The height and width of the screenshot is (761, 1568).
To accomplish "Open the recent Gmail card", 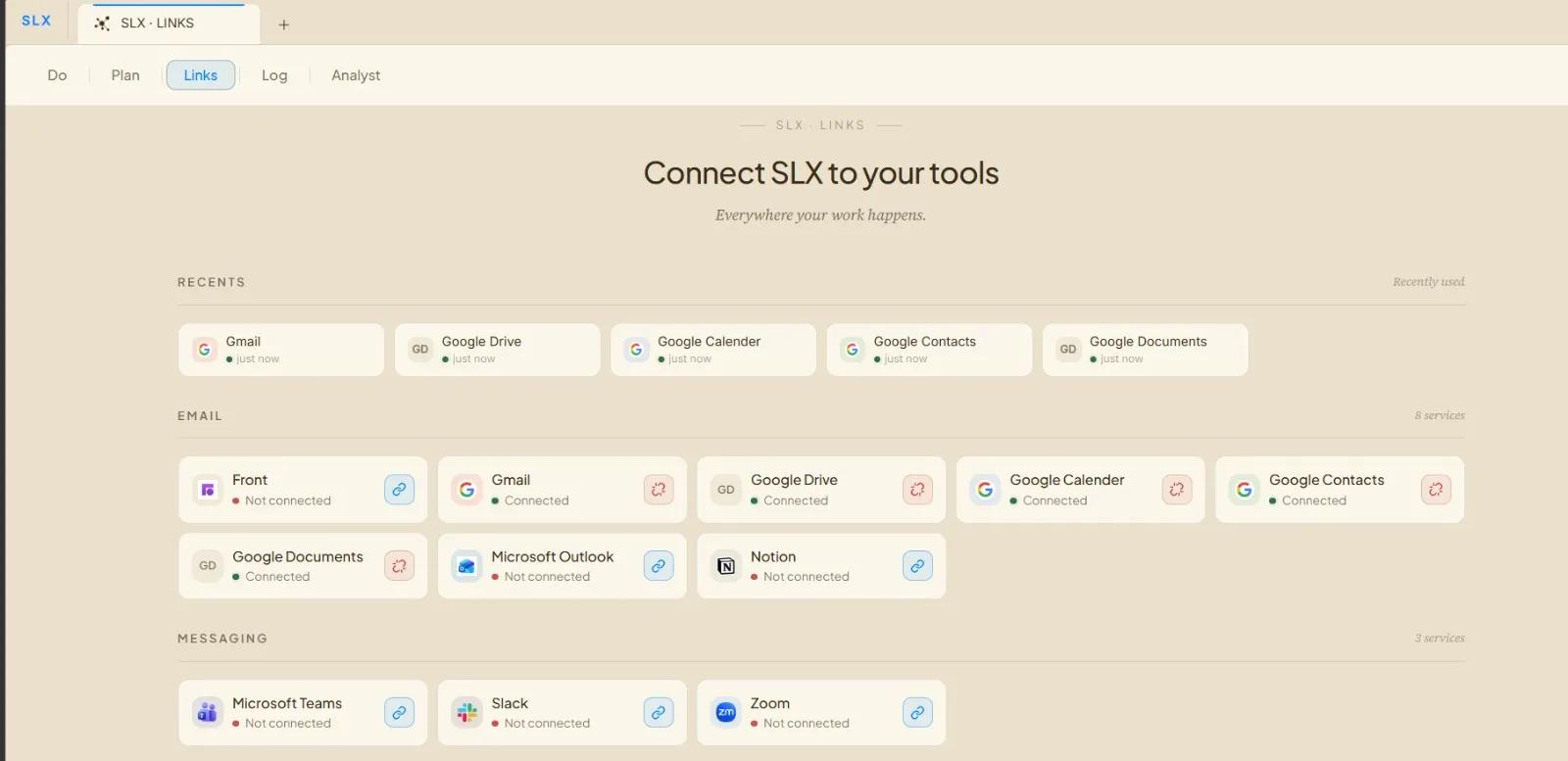I will [281, 350].
